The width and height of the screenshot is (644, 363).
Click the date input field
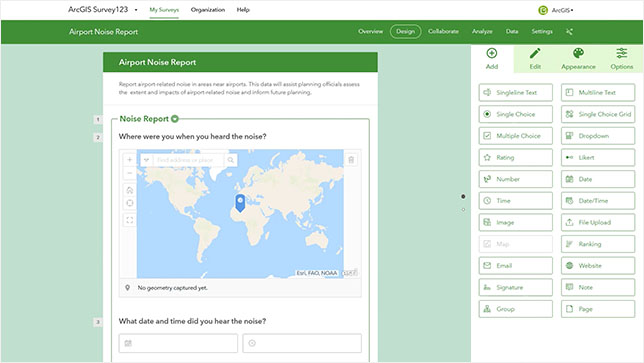[x=178, y=343]
